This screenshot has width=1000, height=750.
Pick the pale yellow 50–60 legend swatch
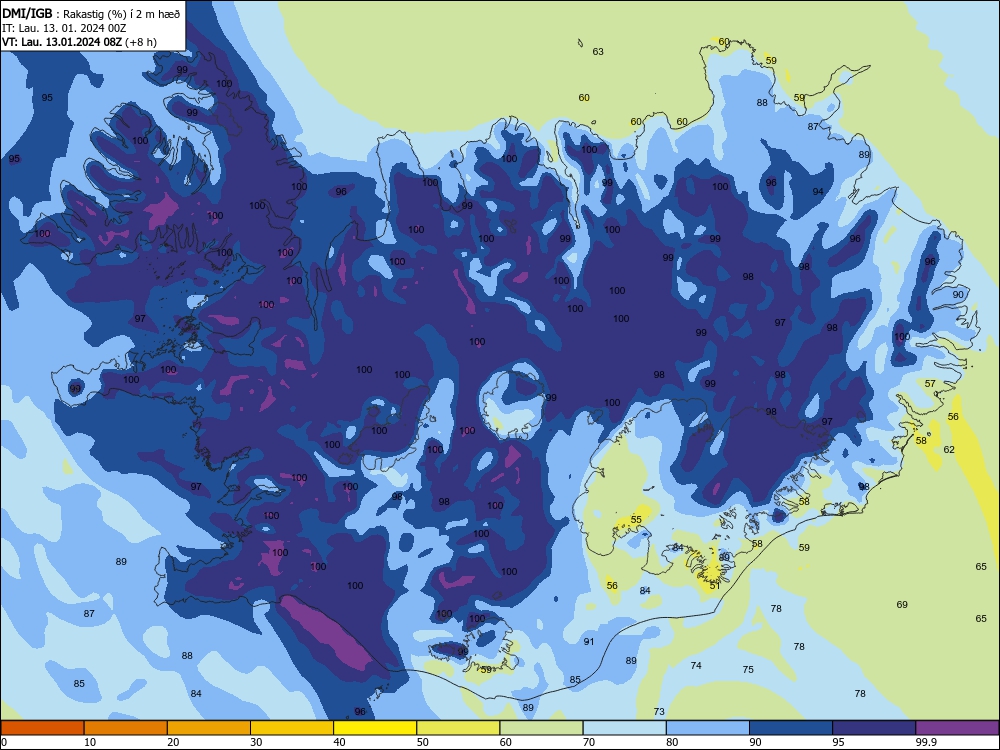coord(458,728)
